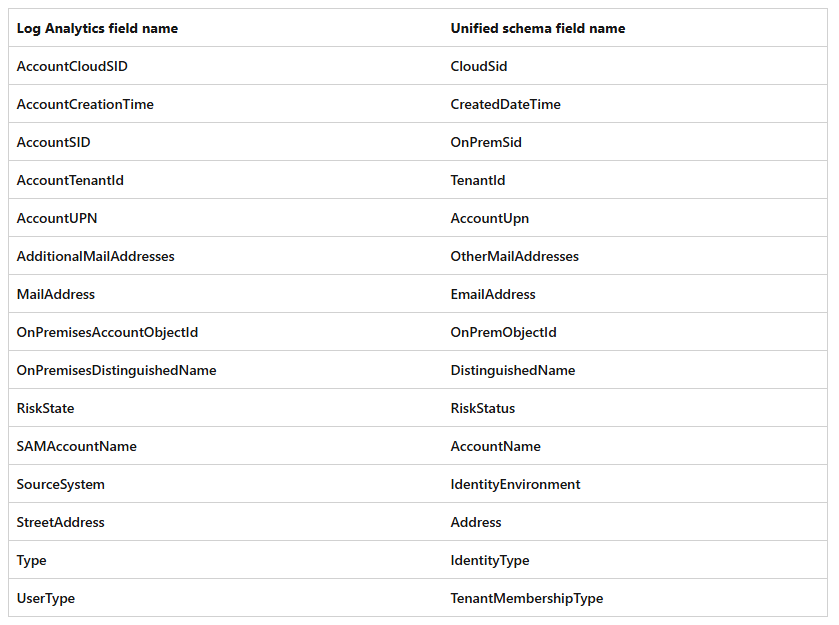Click the RiskStatus cell

pos(483,408)
